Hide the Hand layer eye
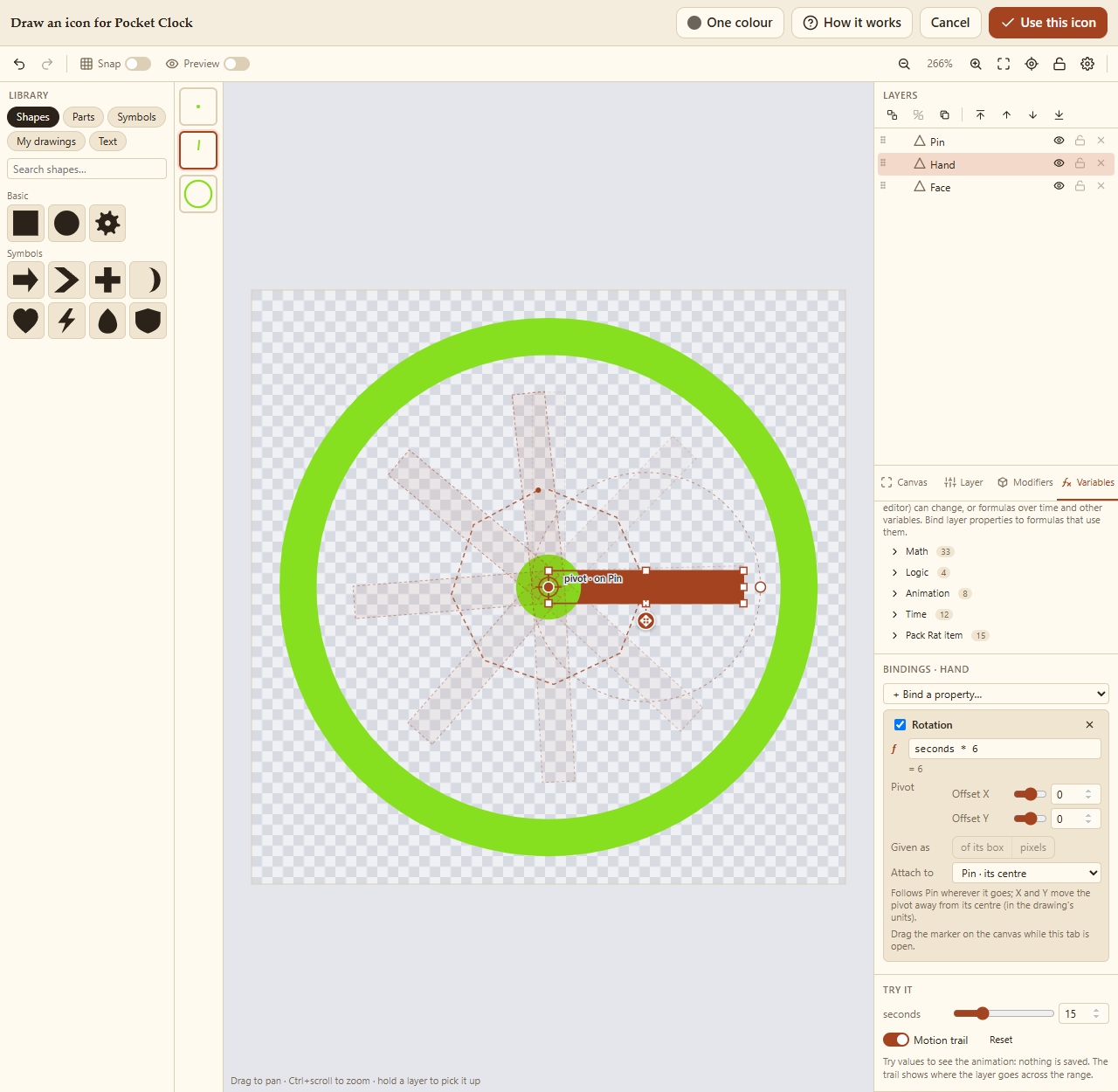This screenshot has height=1092, width=1118. [x=1059, y=163]
